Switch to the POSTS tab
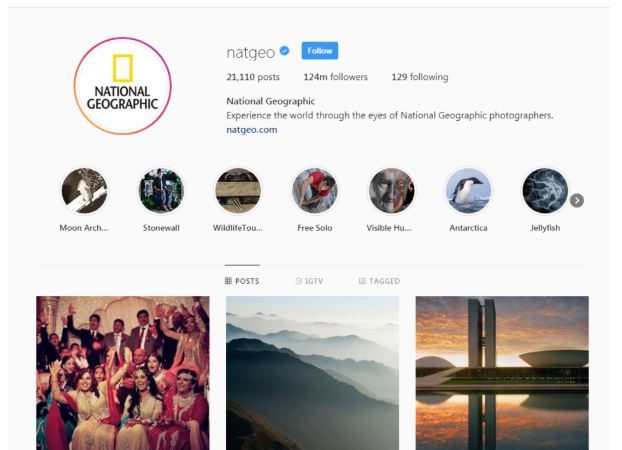Screen dimensions: 622x450 (x=242, y=281)
